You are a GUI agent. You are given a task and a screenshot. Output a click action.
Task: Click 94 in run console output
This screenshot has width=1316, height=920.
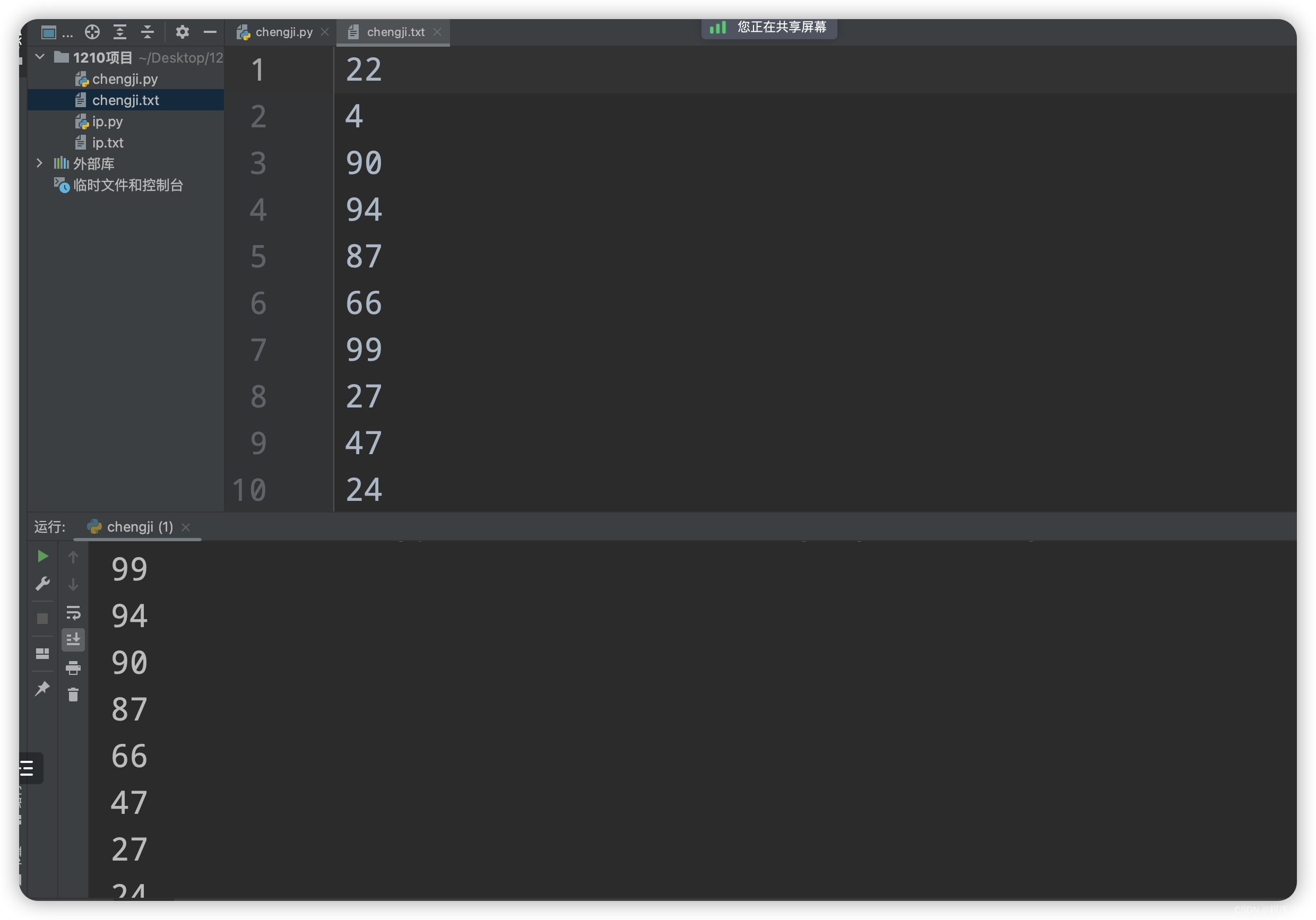[x=129, y=616]
